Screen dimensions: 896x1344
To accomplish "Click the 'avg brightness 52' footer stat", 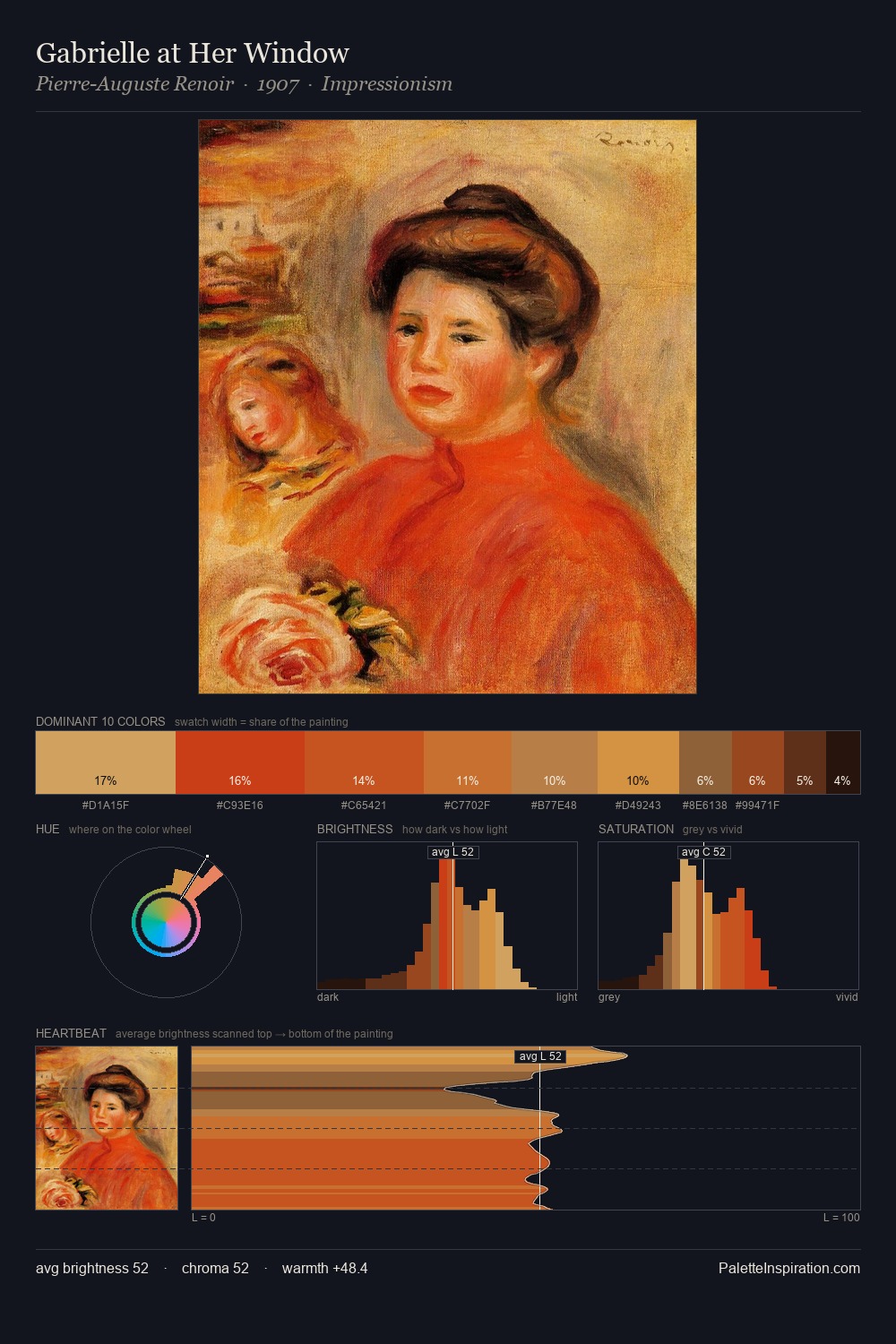I will [92, 1268].
